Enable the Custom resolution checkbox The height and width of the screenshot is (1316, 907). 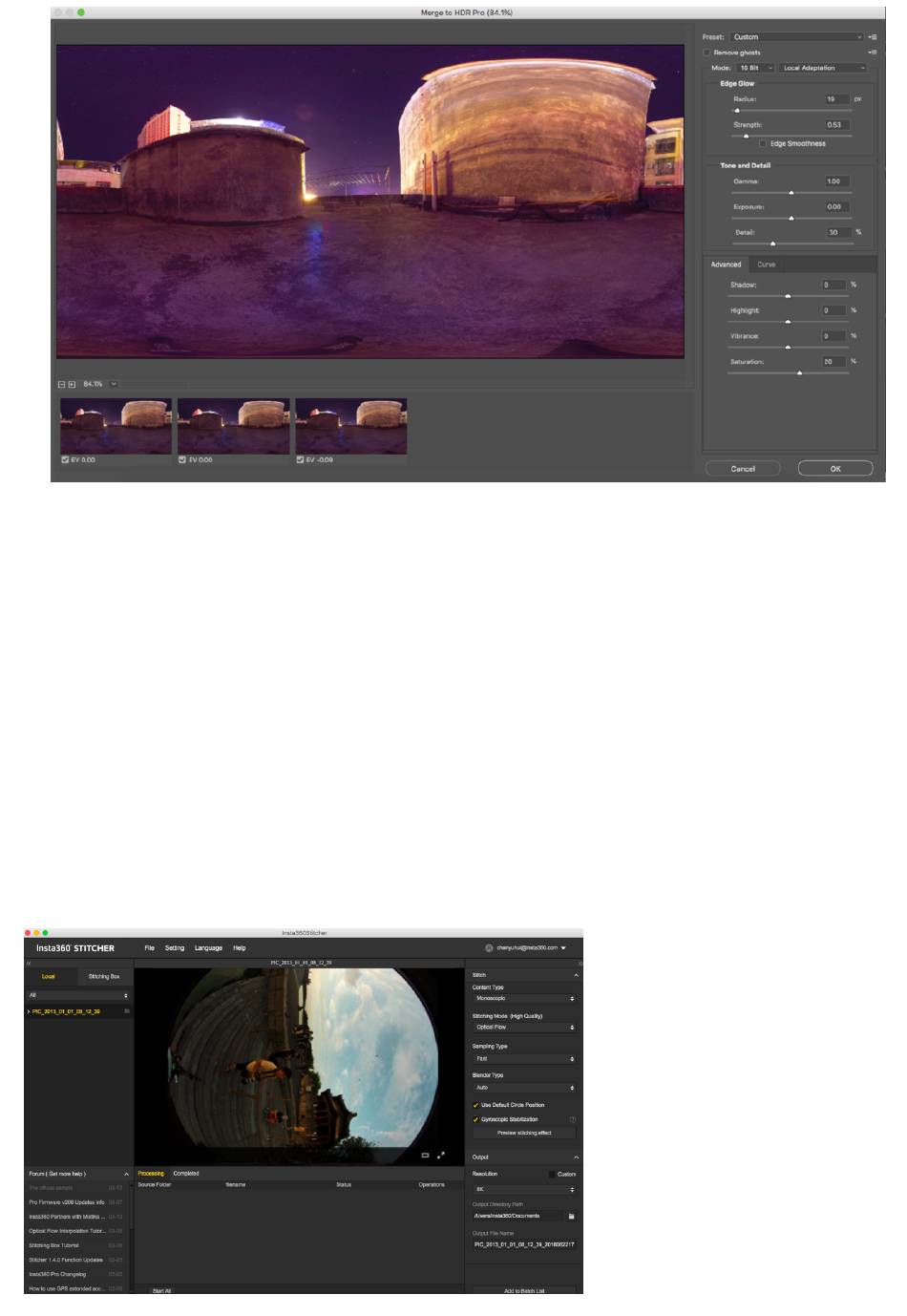coord(552,1174)
